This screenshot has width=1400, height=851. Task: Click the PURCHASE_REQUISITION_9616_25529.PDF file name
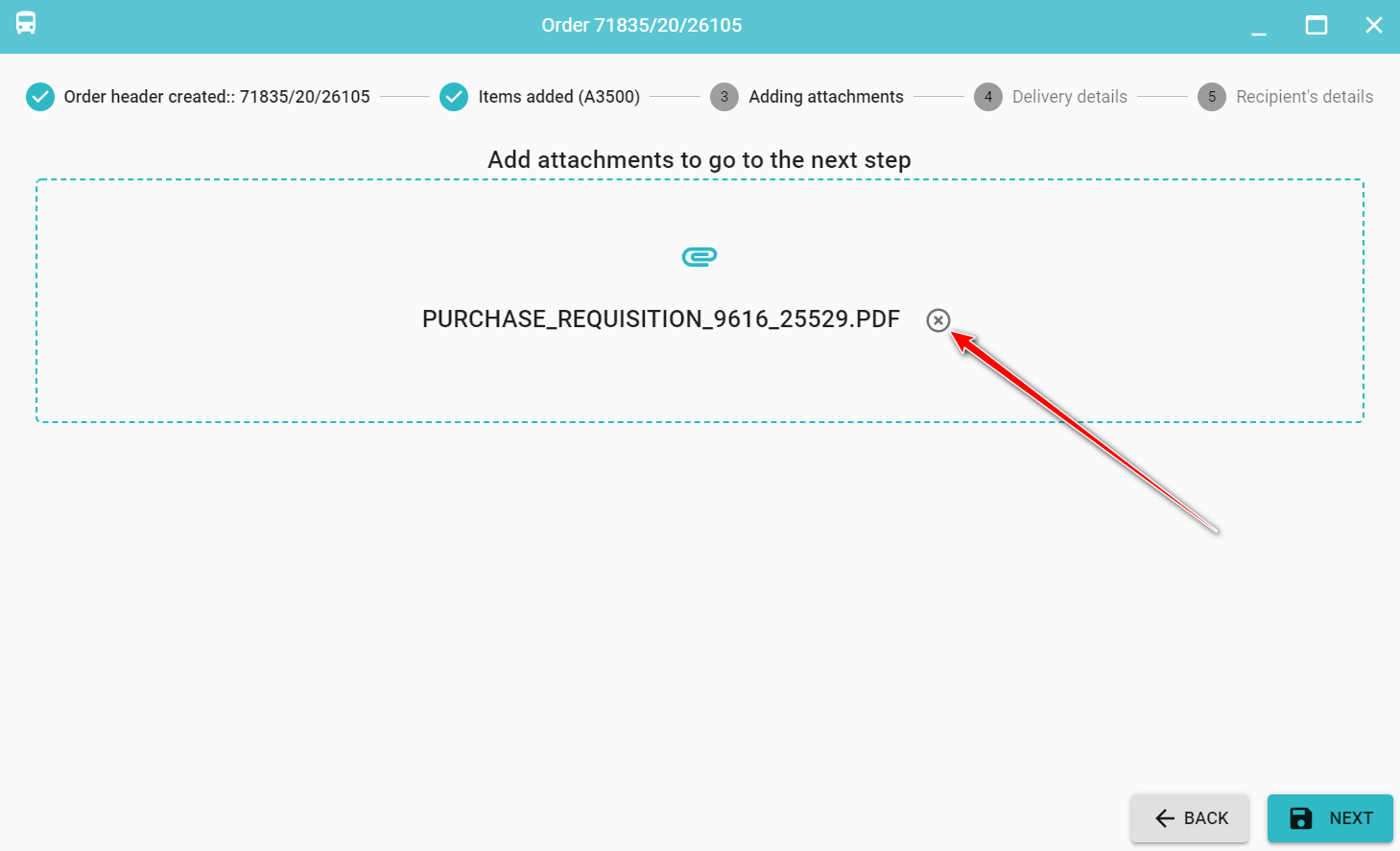pyautogui.click(x=661, y=319)
